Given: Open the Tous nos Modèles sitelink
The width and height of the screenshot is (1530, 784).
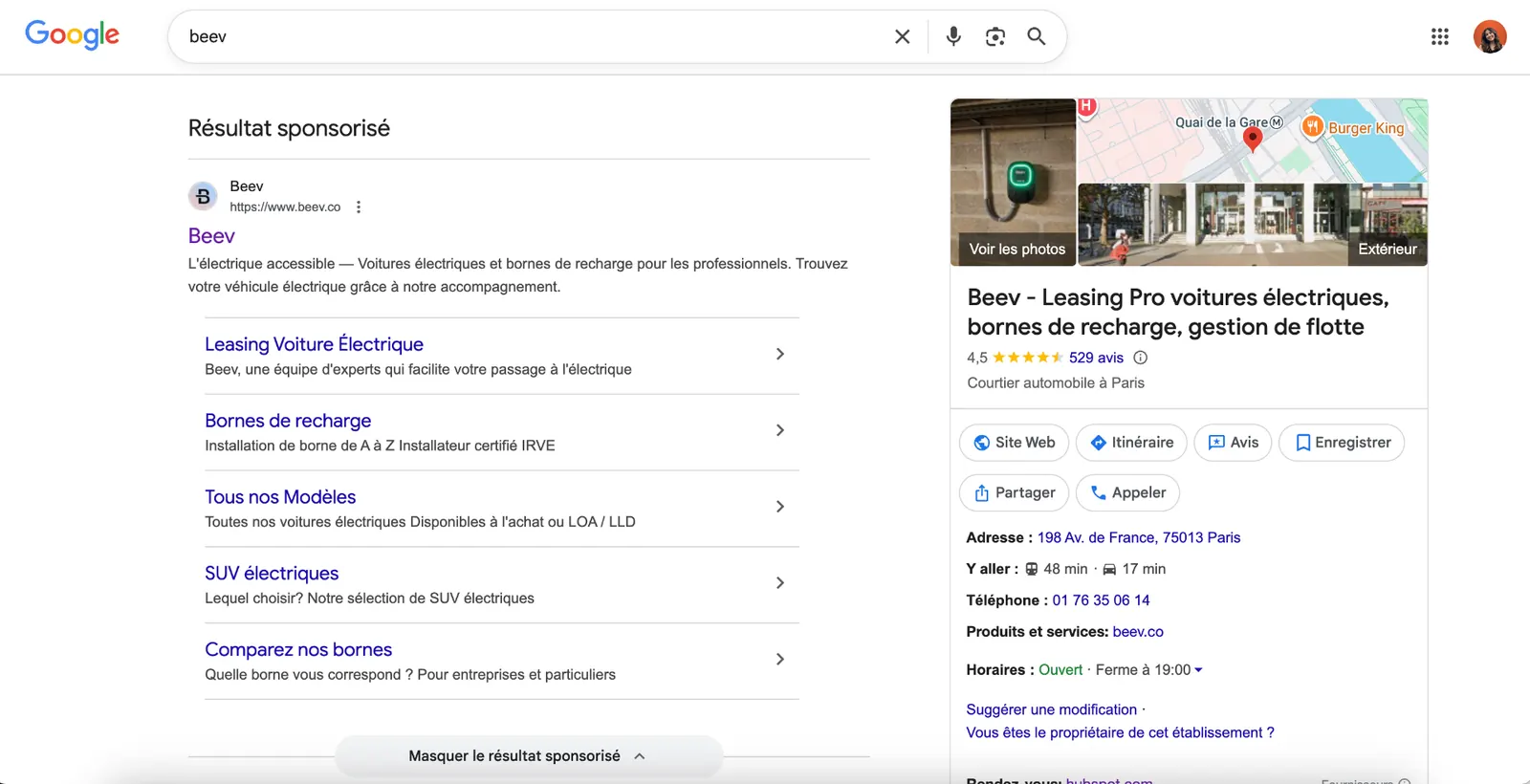Looking at the screenshot, I should coord(280,497).
